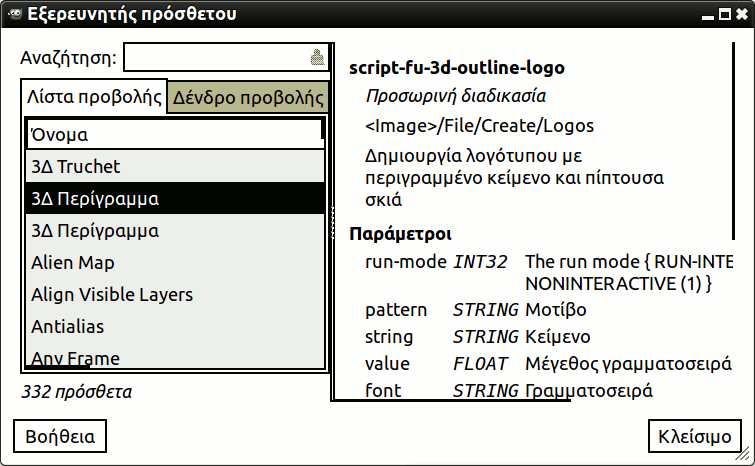Screen dimensions: 755x466
Task: Close dialog with Κλείσιμο button
Action: pyautogui.click(x=694, y=436)
